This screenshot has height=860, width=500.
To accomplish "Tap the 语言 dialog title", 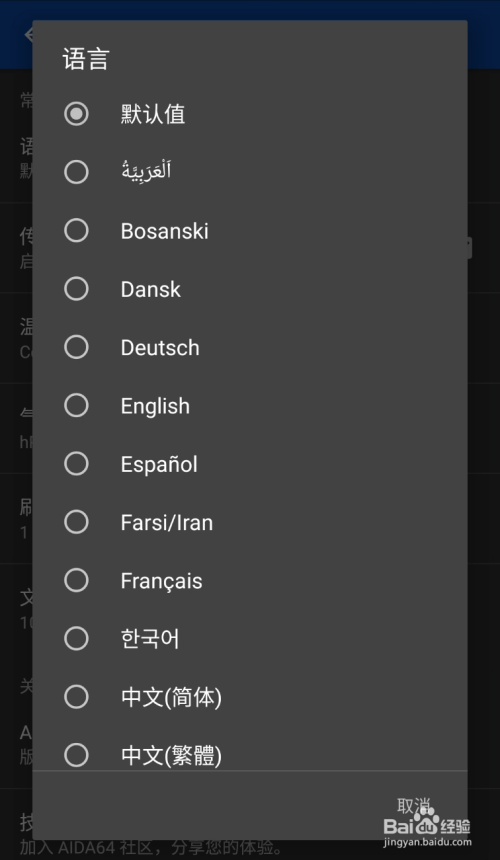I will pyautogui.click(x=86, y=59).
